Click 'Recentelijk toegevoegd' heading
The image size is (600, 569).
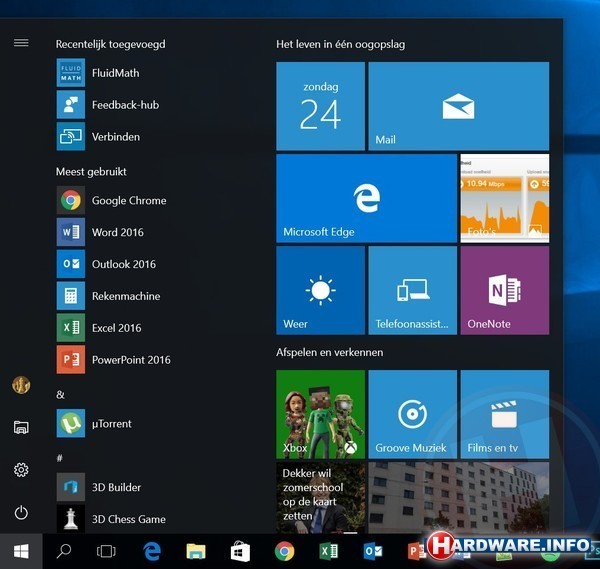pos(111,44)
